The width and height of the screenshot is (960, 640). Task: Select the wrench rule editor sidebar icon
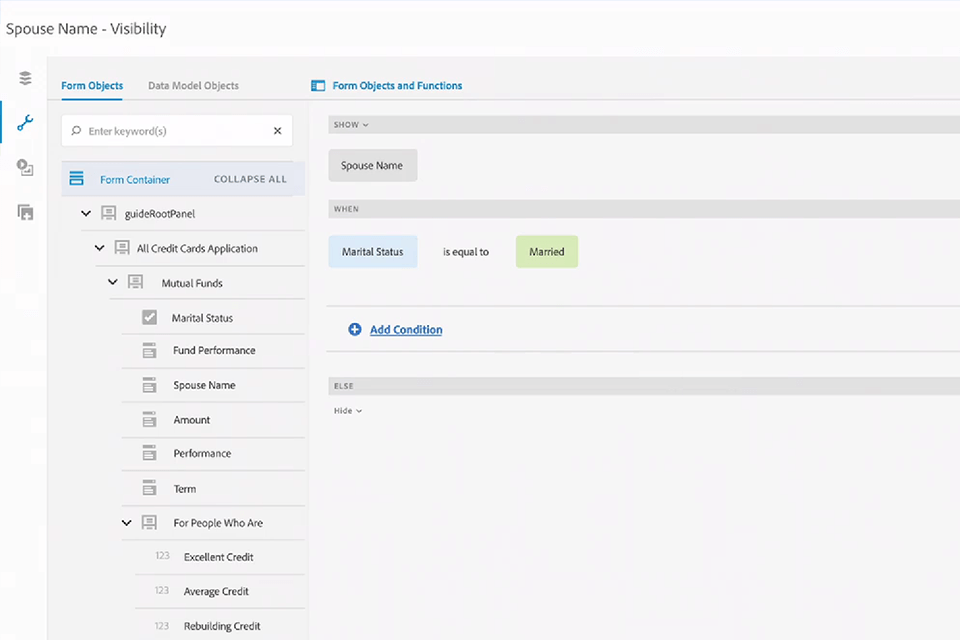[x=25, y=122]
